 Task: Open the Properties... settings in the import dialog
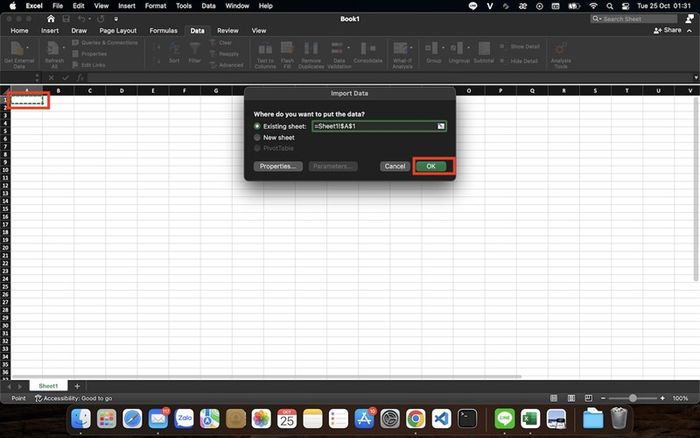click(x=276, y=166)
